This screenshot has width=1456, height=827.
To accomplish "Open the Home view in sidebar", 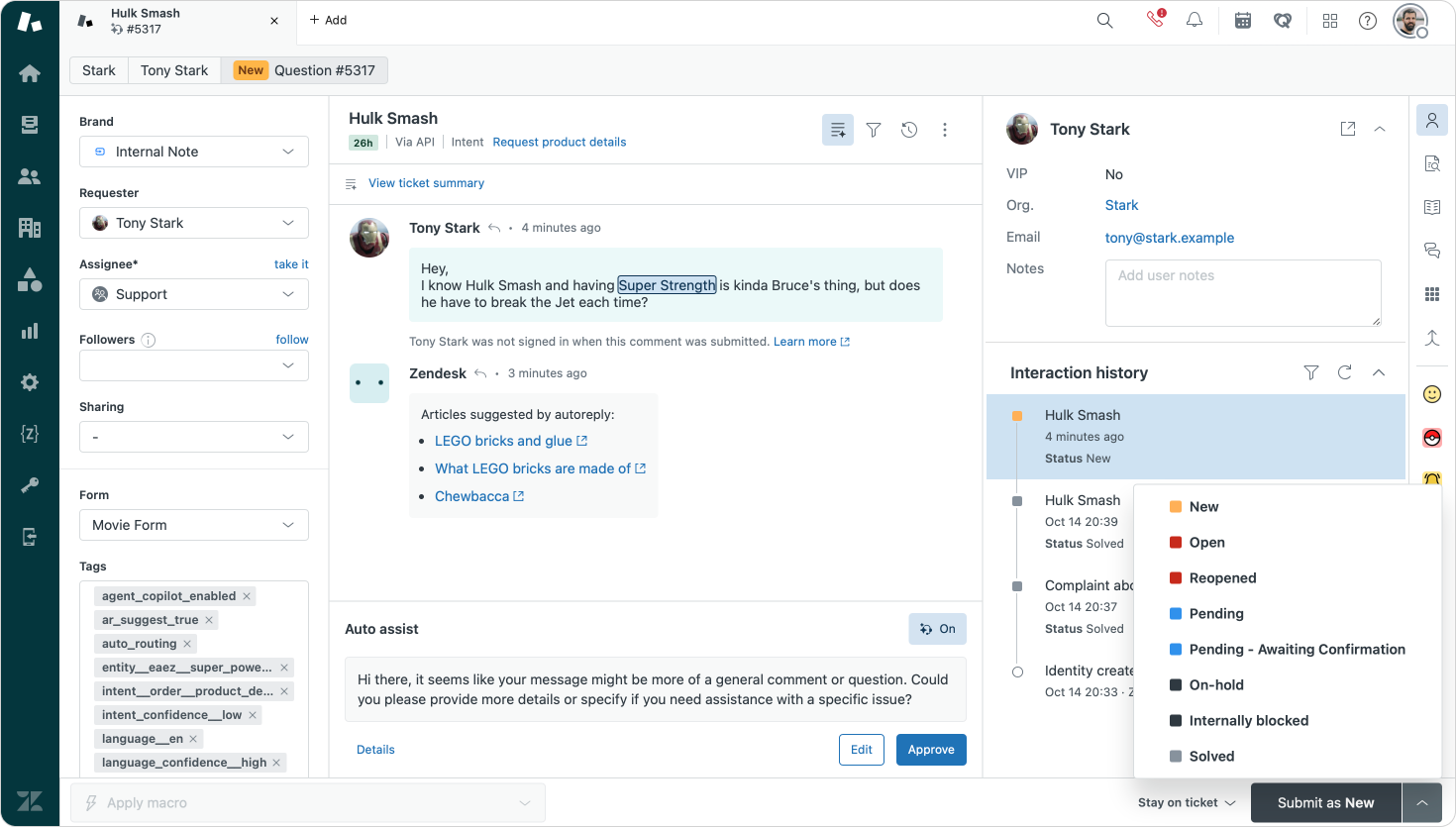I will (x=30, y=73).
